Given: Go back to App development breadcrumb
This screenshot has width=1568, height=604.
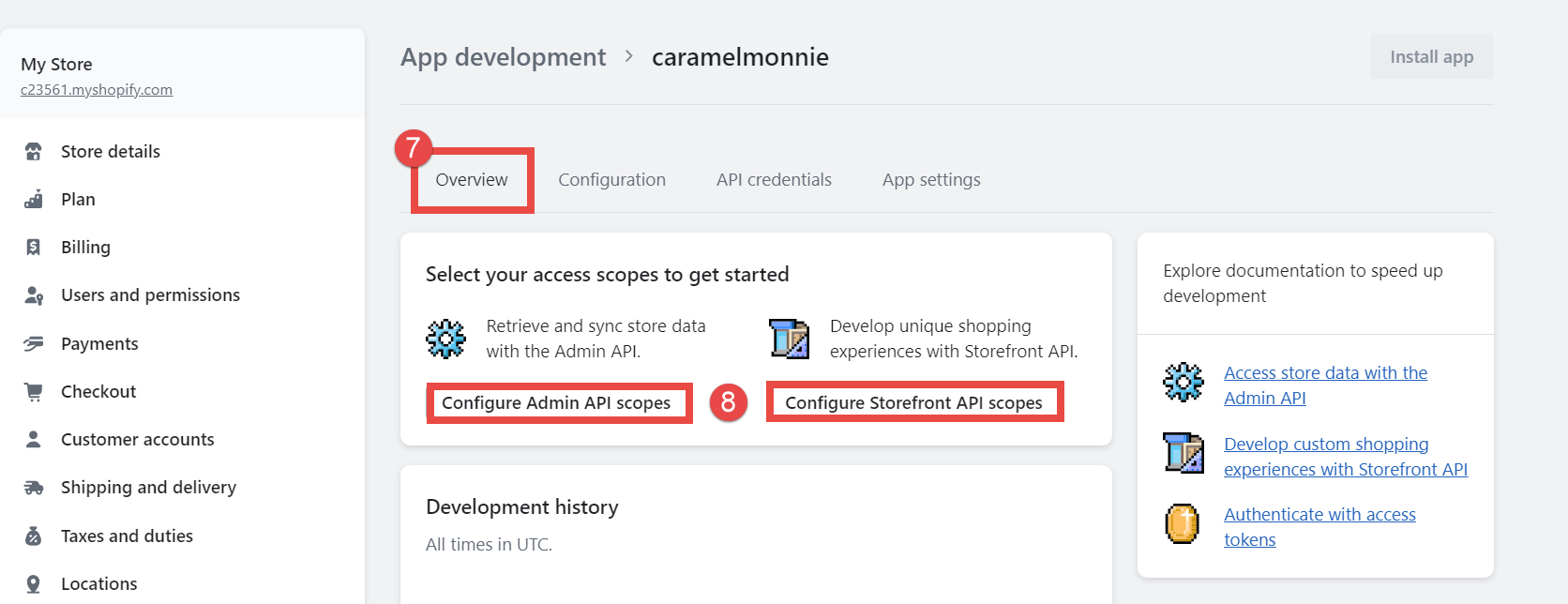Looking at the screenshot, I should (x=504, y=57).
